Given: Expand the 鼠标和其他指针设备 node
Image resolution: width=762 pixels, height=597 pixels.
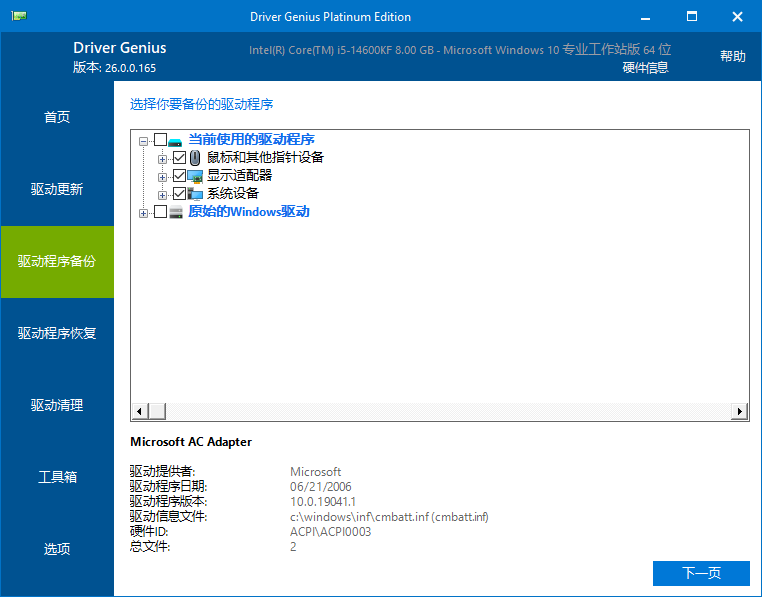Looking at the screenshot, I should [x=162, y=159].
